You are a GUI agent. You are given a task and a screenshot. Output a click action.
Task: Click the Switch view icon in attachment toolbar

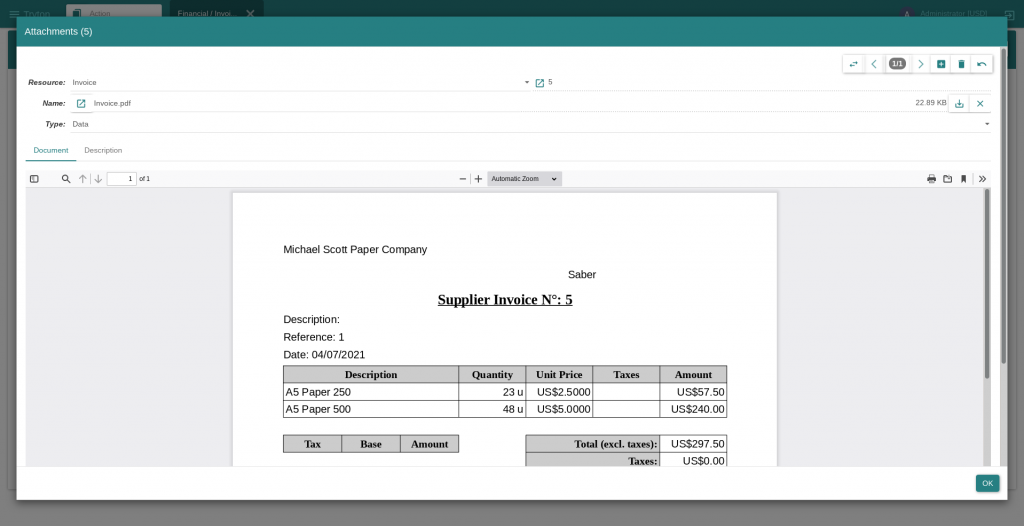coord(853,64)
